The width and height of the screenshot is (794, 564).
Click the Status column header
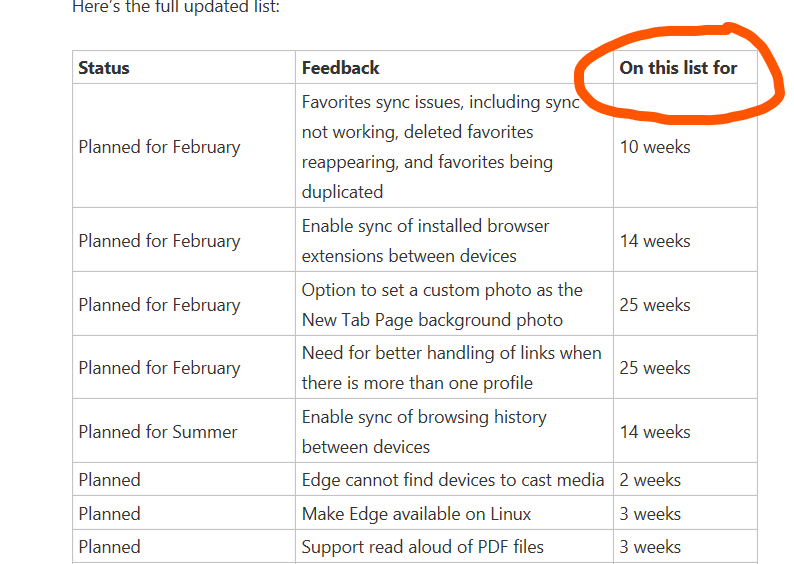[x=104, y=68]
